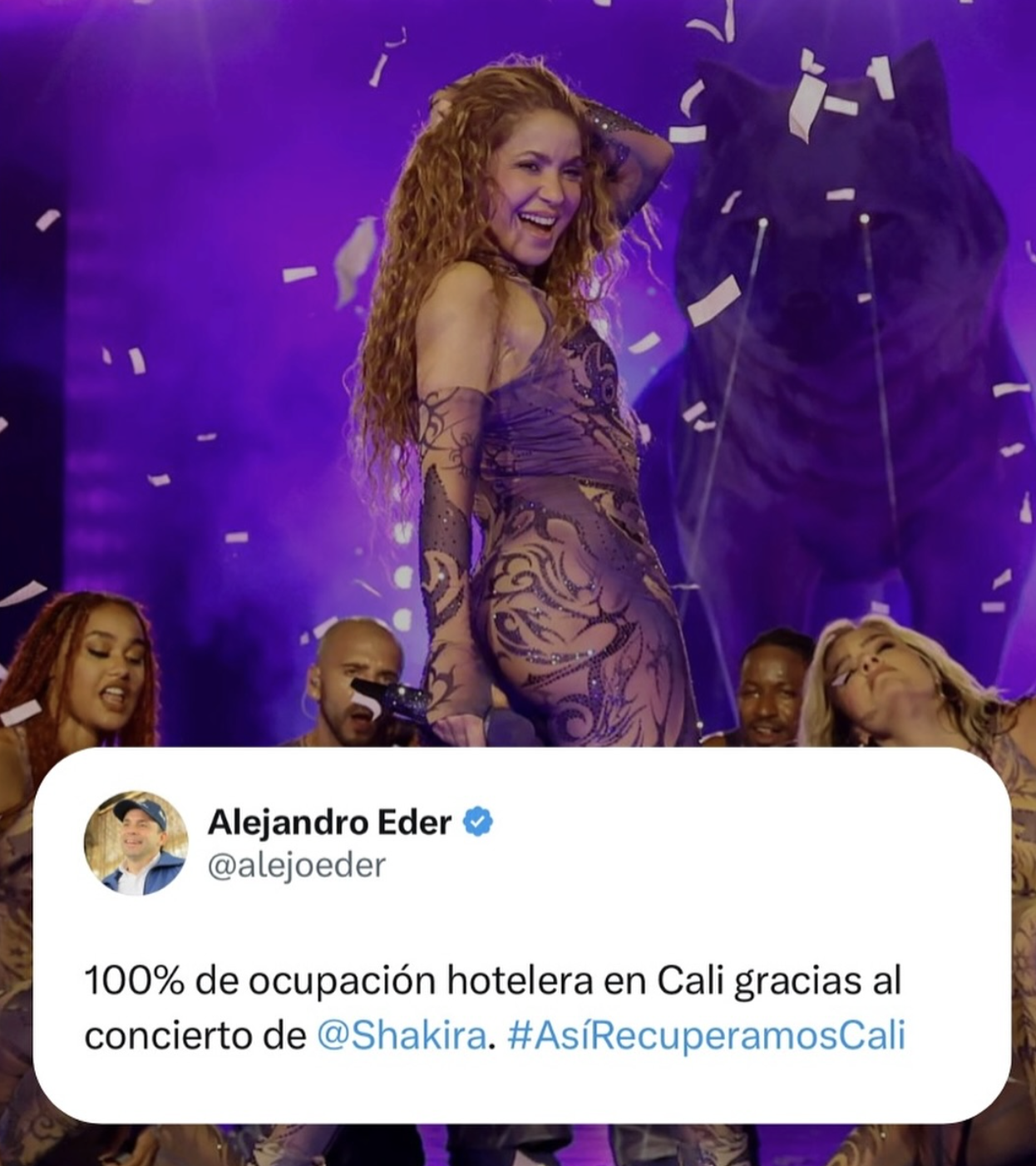Select the tweet text about 100% ocupación hotelera

tap(494, 1009)
